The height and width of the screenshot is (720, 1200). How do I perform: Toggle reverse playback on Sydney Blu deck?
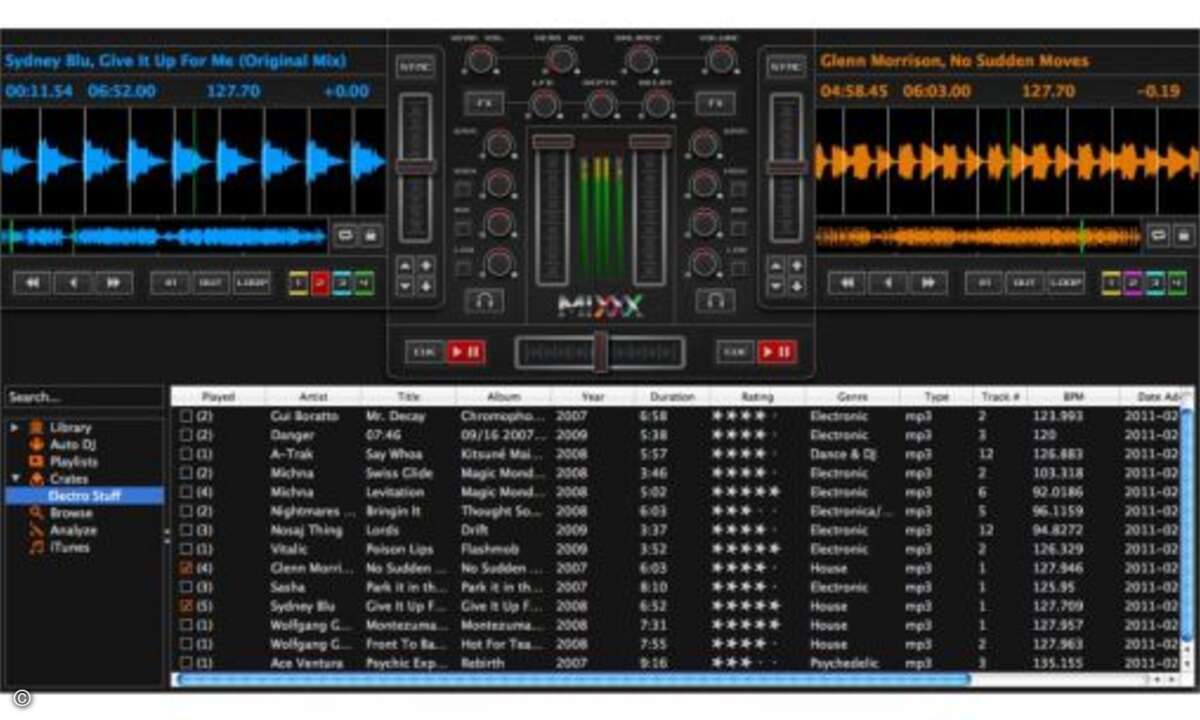click(x=73, y=283)
